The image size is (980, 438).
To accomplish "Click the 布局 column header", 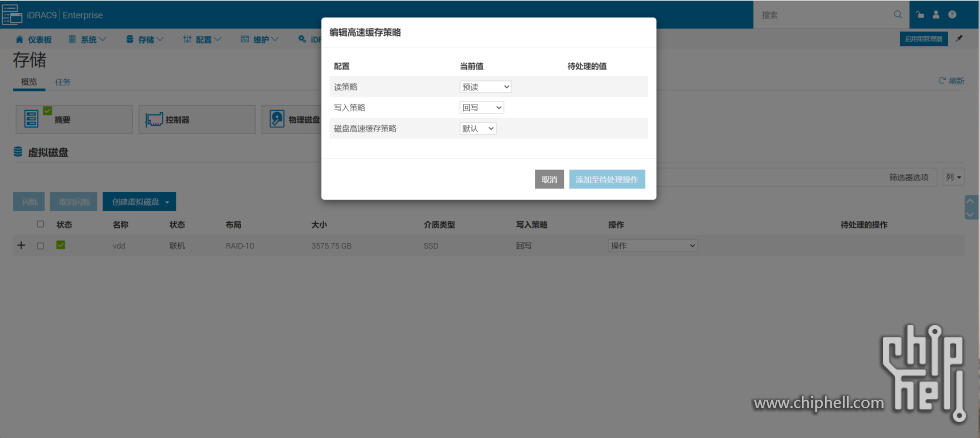I will [233, 224].
